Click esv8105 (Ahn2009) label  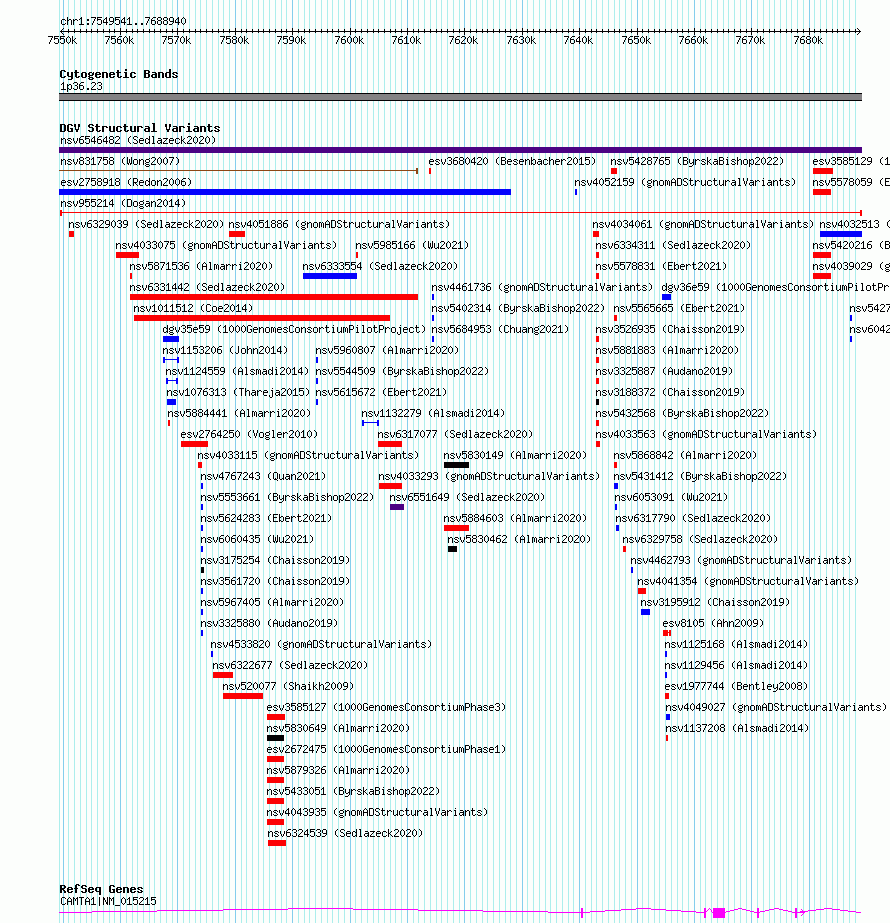713,623
